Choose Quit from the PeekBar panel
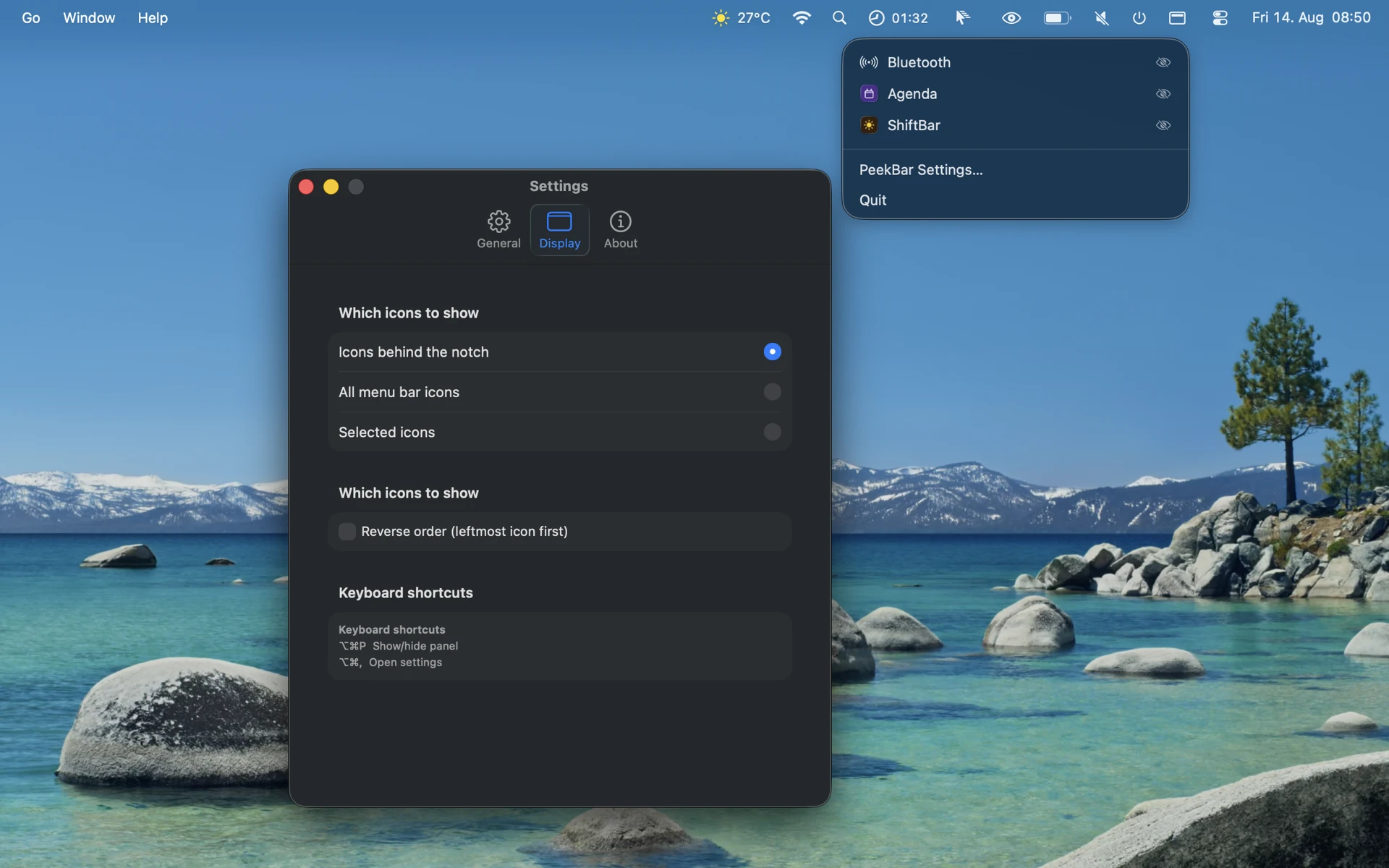The height and width of the screenshot is (868, 1389). pyautogui.click(x=872, y=200)
